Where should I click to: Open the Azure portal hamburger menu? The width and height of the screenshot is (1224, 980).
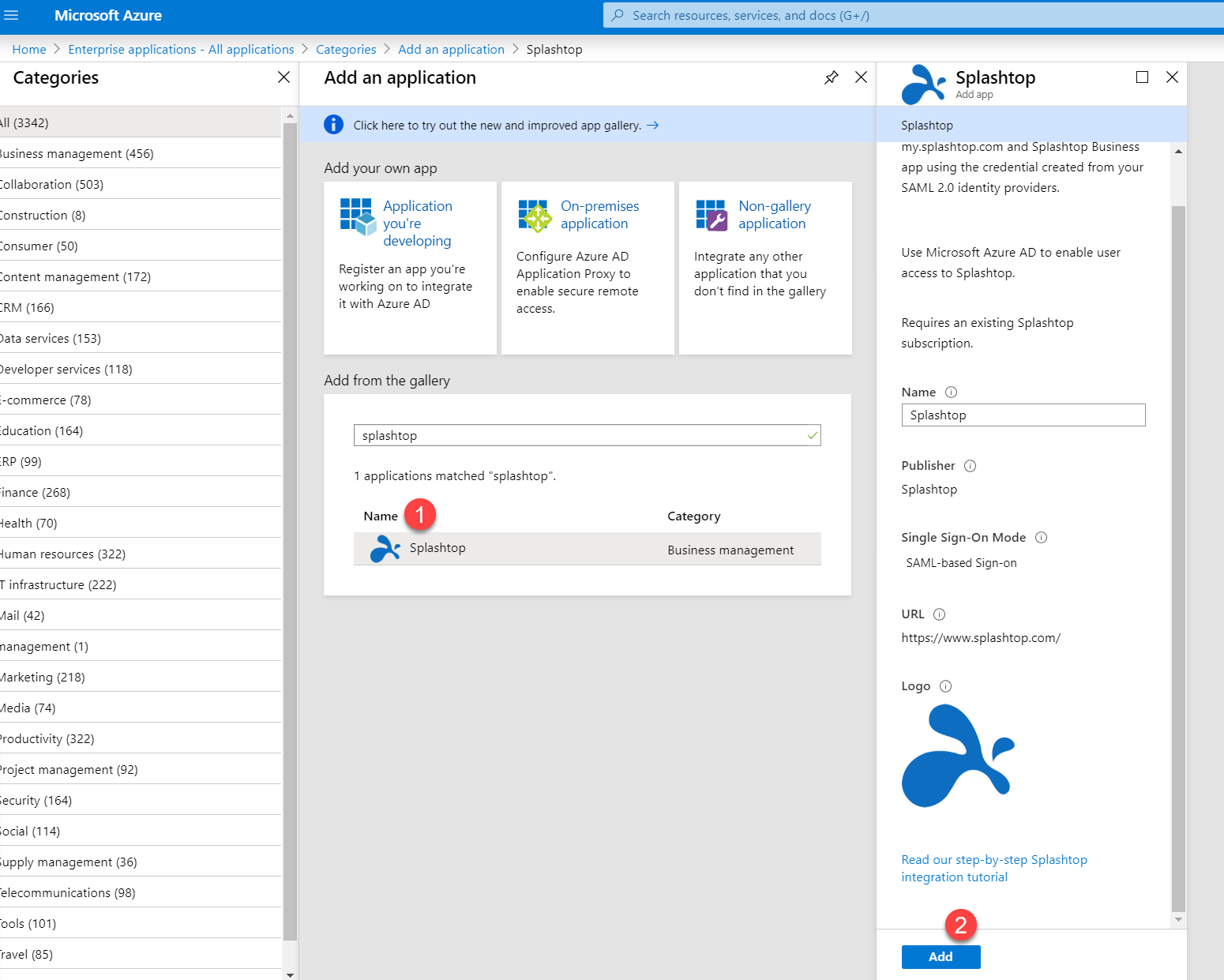click(x=11, y=15)
